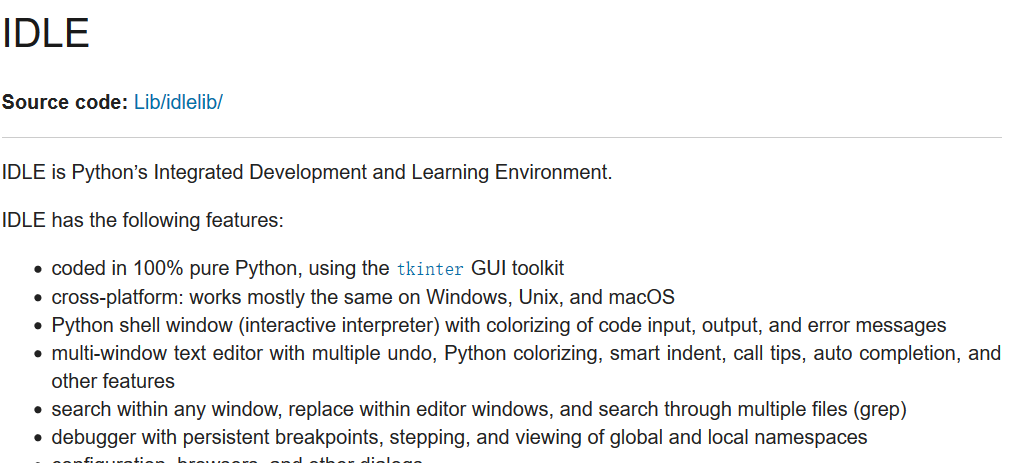
Task: Click the IDLE page heading
Action: pos(45,34)
